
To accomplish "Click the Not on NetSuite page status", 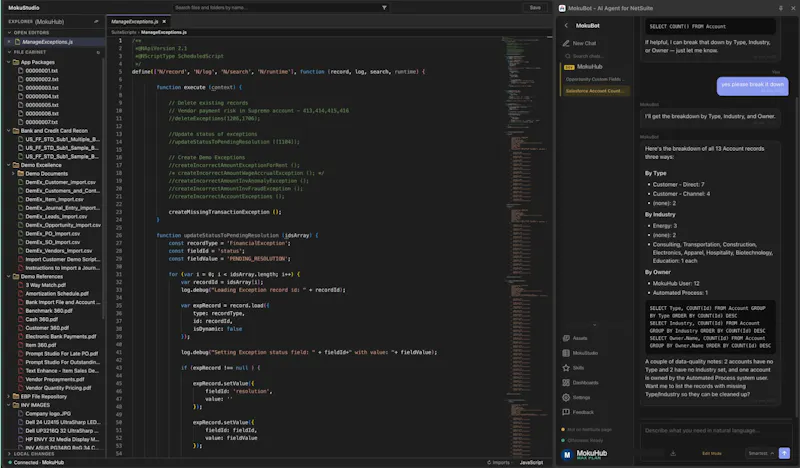I will click(x=586, y=430).
